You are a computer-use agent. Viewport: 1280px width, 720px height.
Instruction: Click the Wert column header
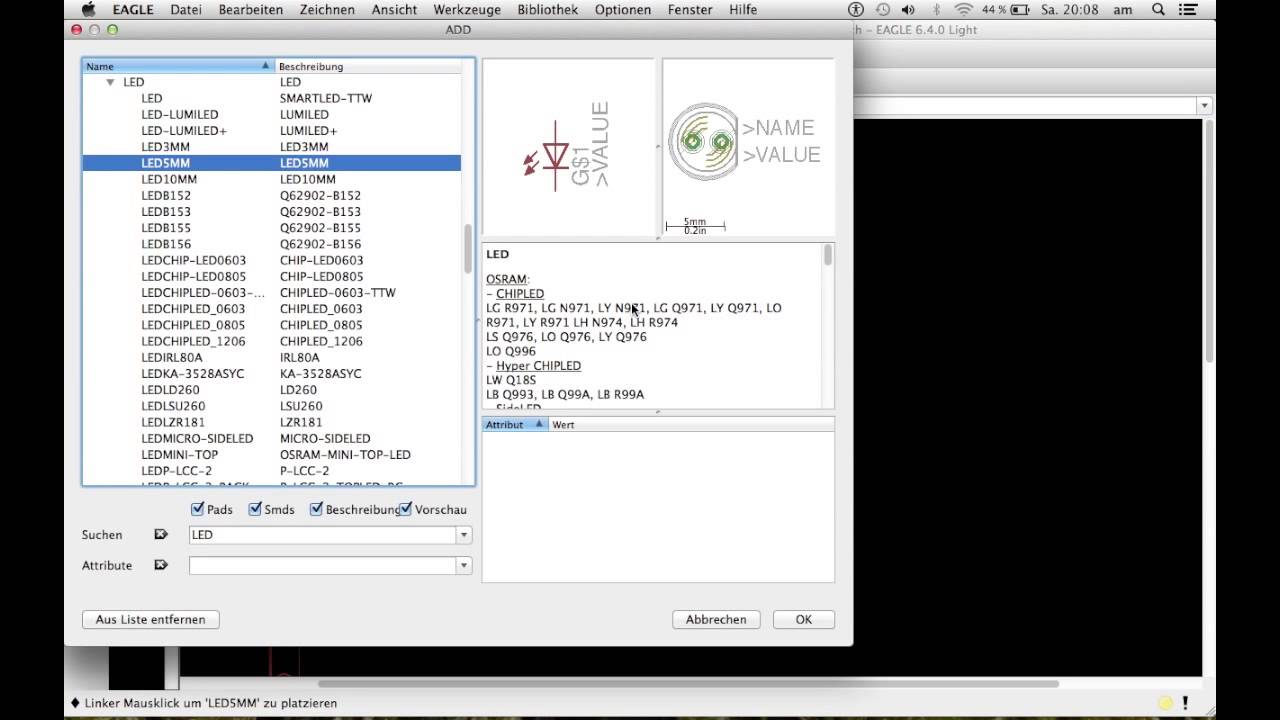tap(691, 424)
